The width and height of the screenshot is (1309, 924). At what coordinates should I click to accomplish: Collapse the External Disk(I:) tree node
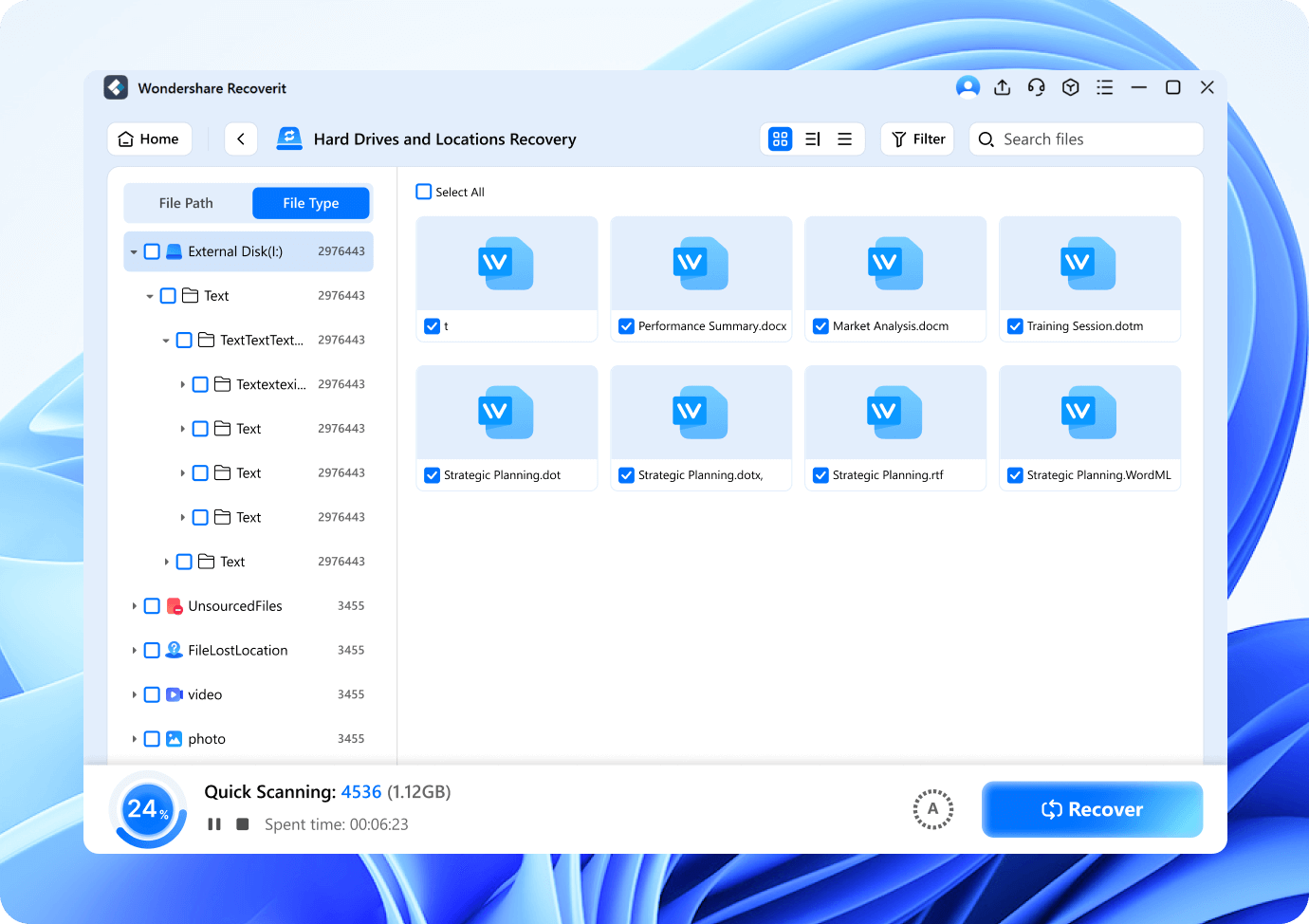(x=134, y=252)
